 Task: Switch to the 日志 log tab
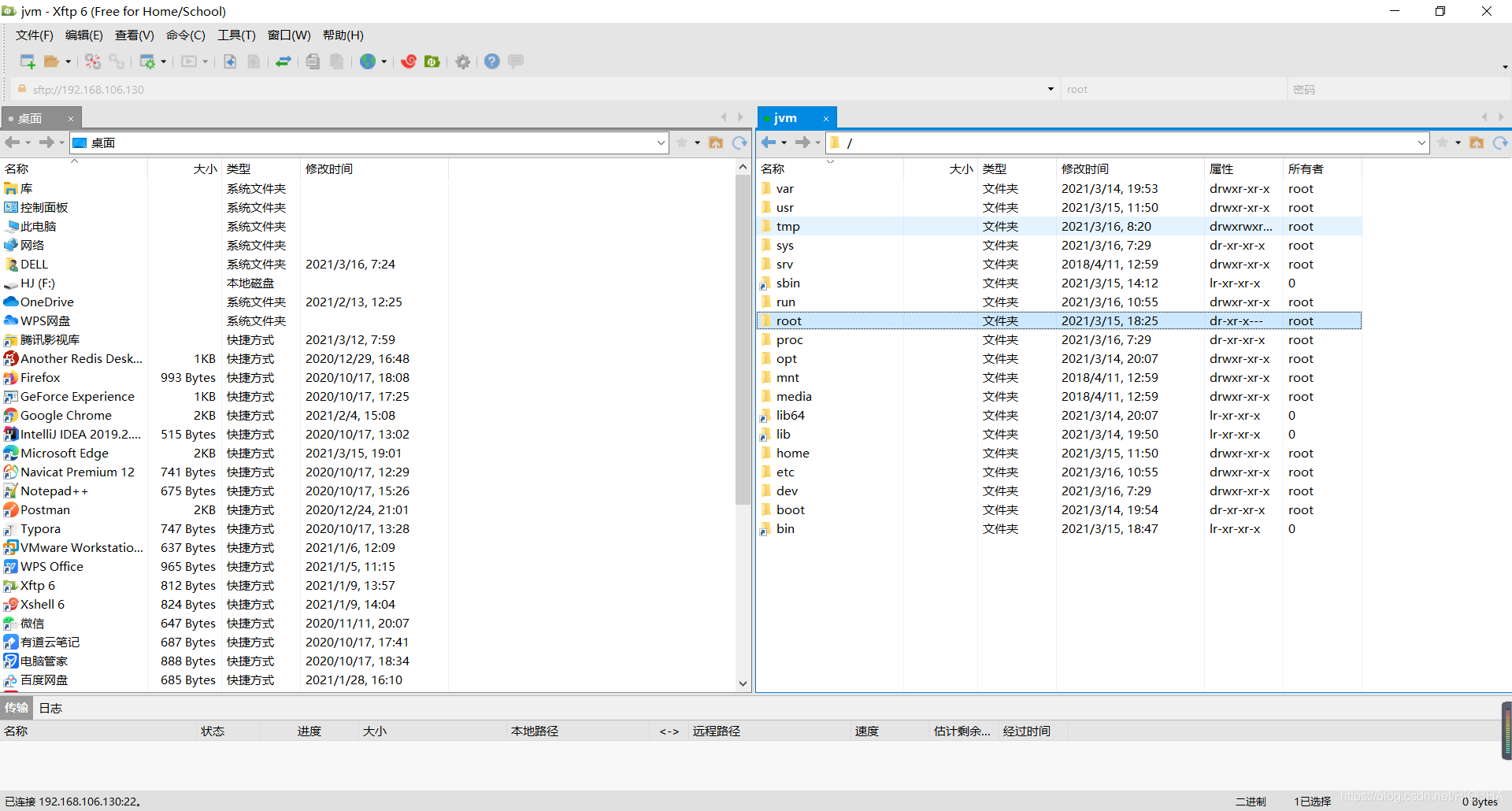(51, 708)
